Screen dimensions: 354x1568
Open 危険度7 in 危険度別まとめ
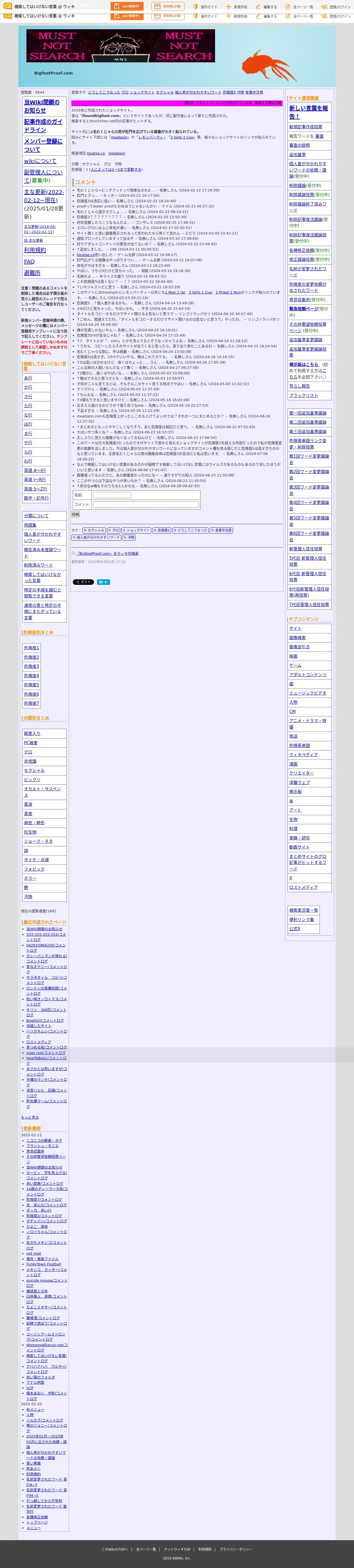click(31, 703)
